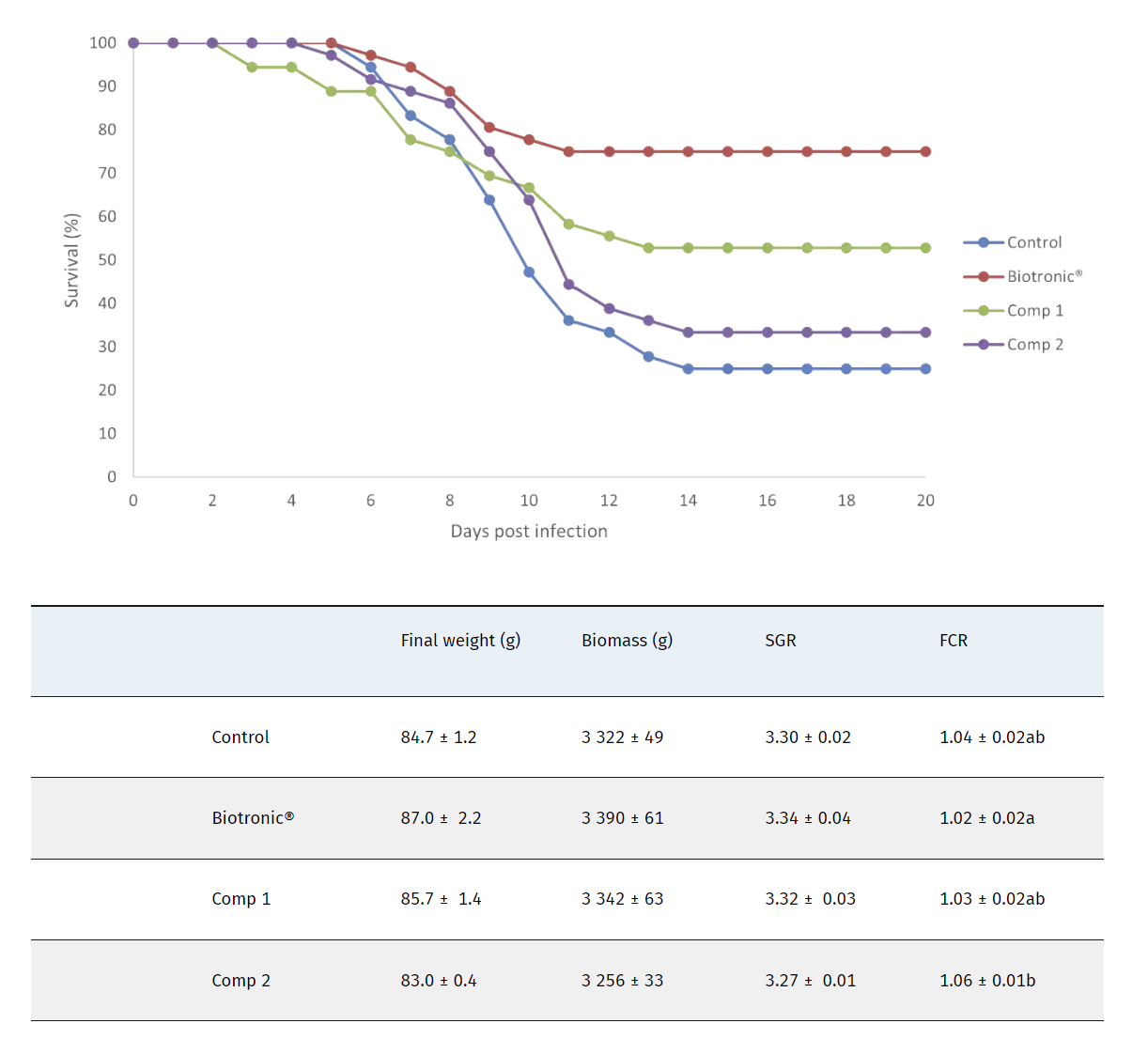Select the 3 390 ± 61 biomass cell
Image resolution: width=1148 pixels, height=1039 pixels.
click(x=622, y=818)
